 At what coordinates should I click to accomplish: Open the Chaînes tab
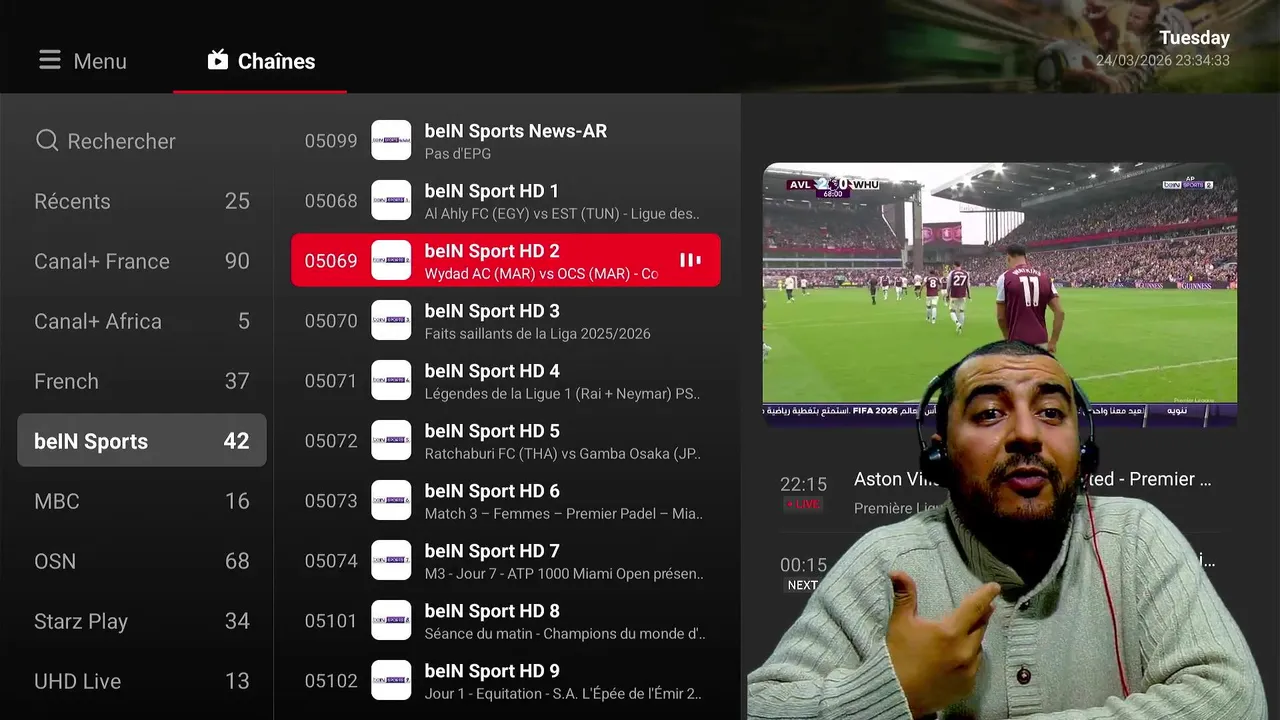(260, 61)
